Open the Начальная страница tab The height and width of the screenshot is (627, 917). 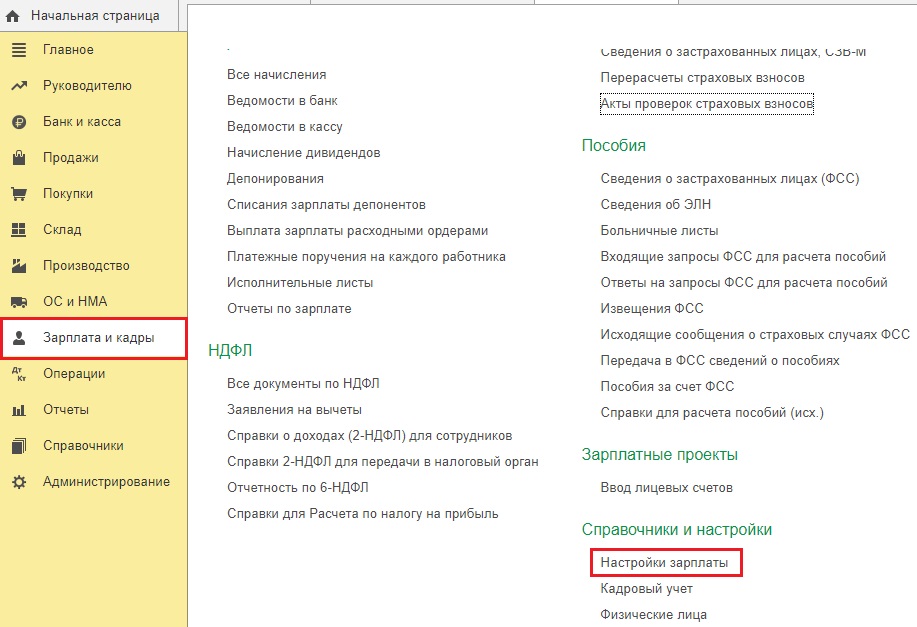tap(89, 16)
